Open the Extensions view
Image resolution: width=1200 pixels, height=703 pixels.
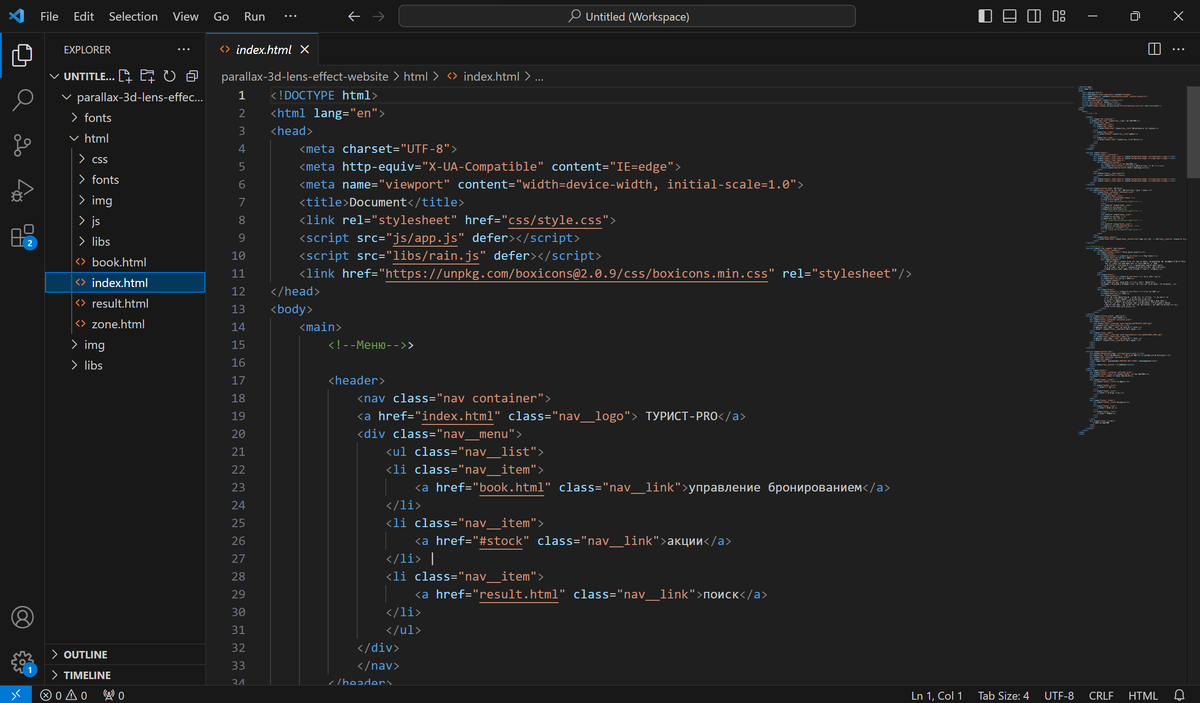tap(22, 236)
